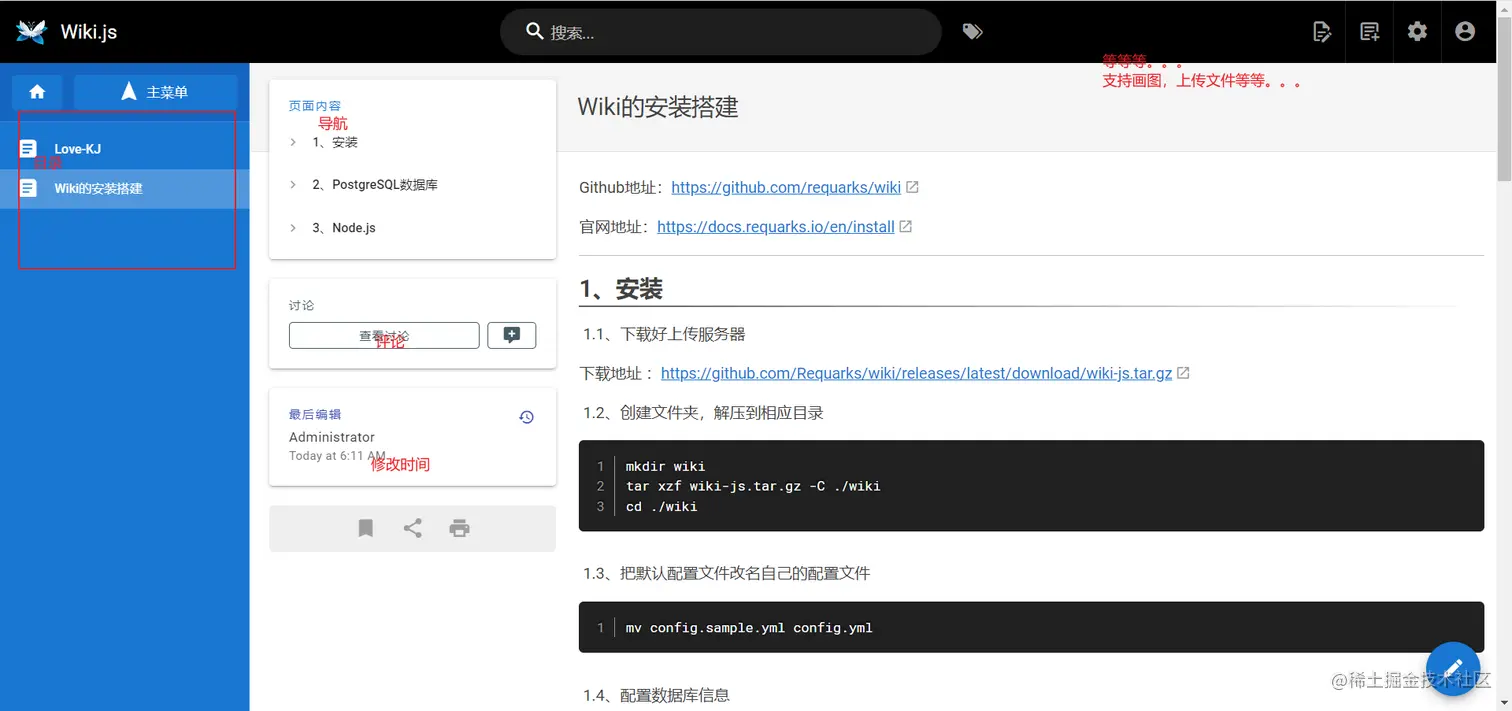Select Wiki的安装搭建 in the sidebar
This screenshot has width=1512, height=711.
pos(125,188)
